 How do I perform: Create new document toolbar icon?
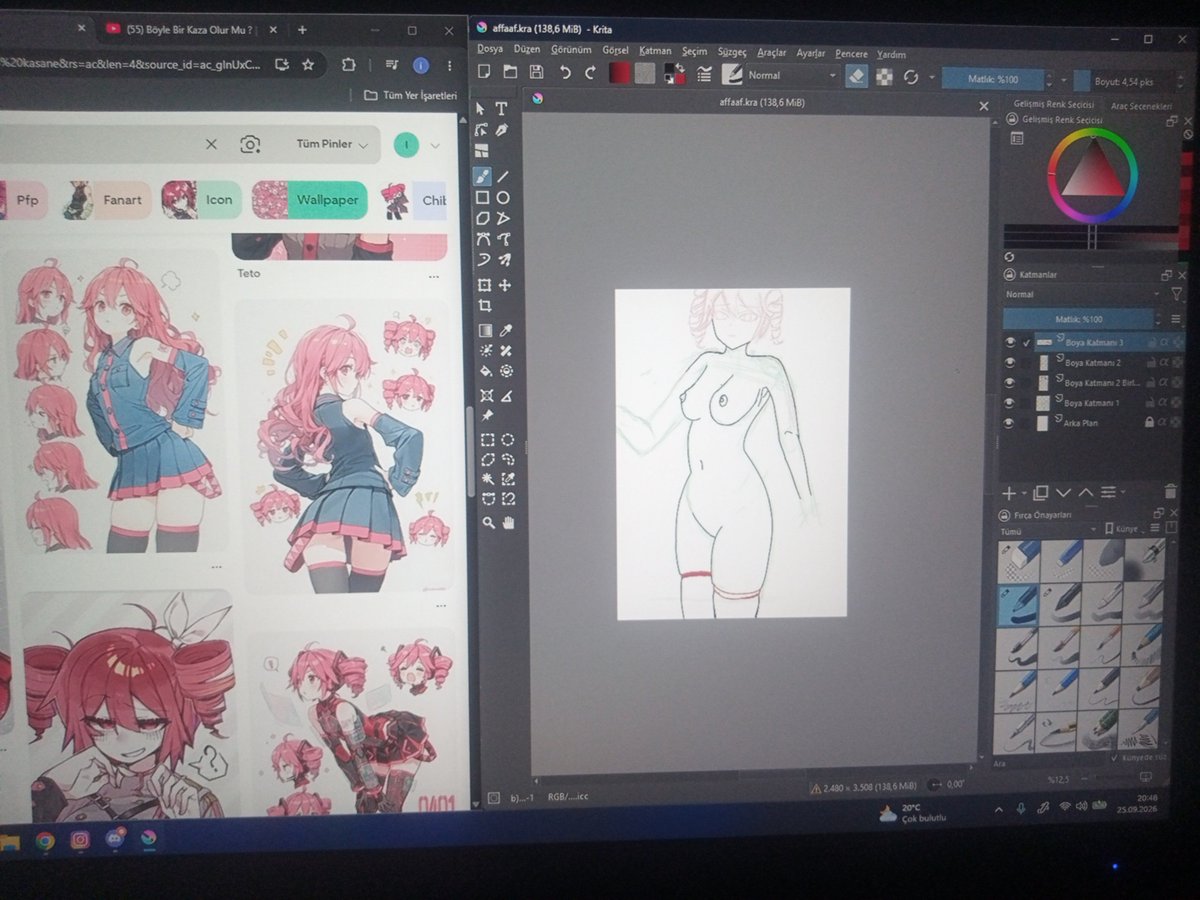(x=485, y=71)
